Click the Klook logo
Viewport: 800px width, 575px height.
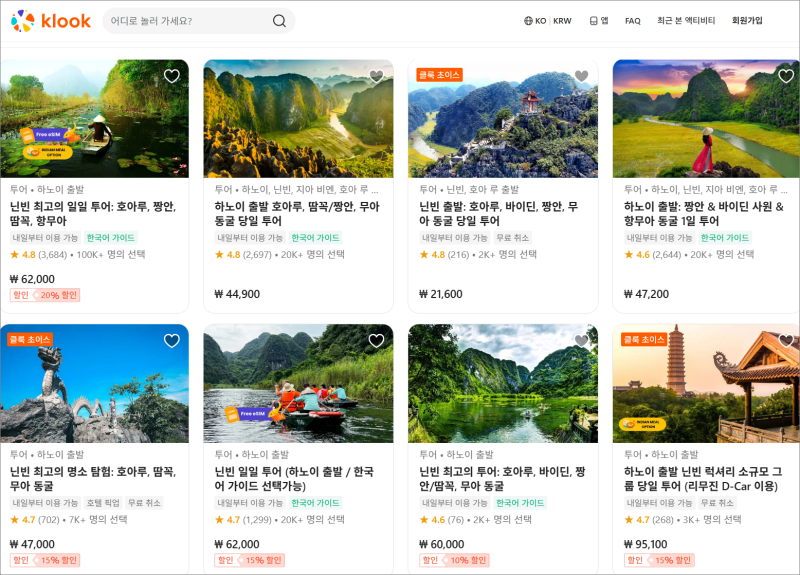51,21
